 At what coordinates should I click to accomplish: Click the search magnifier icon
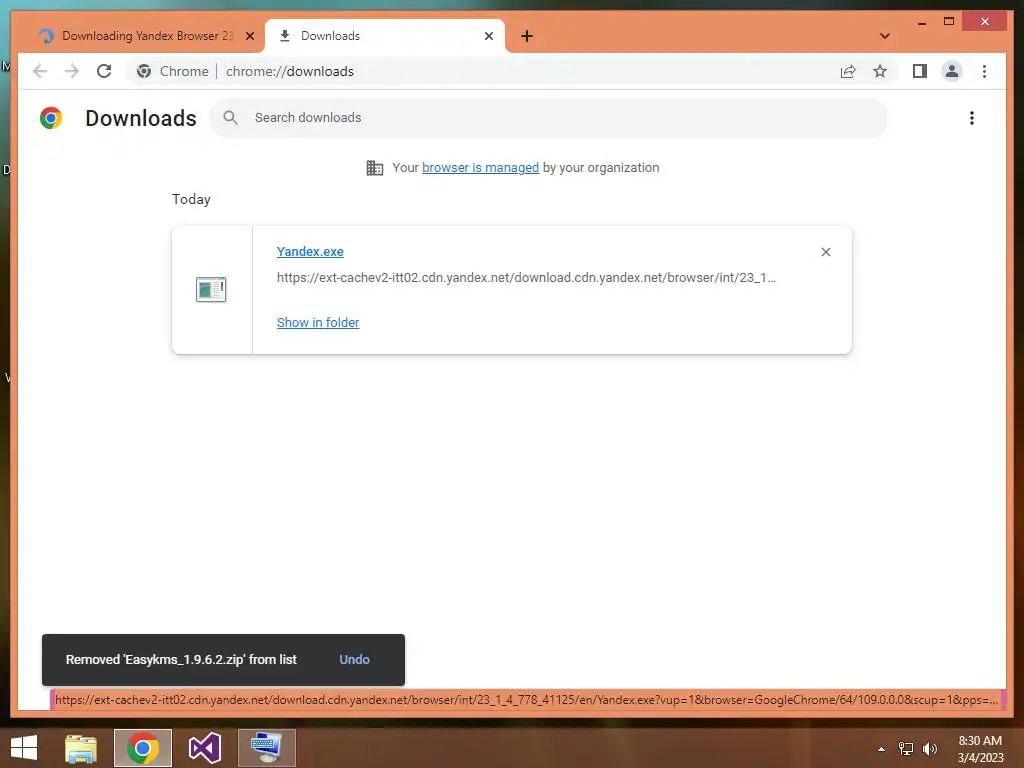pos(230,118)
